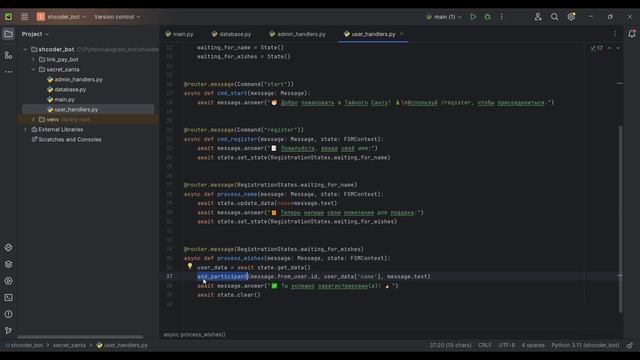Open the Project view options dropdown

(x=36, y=34)
